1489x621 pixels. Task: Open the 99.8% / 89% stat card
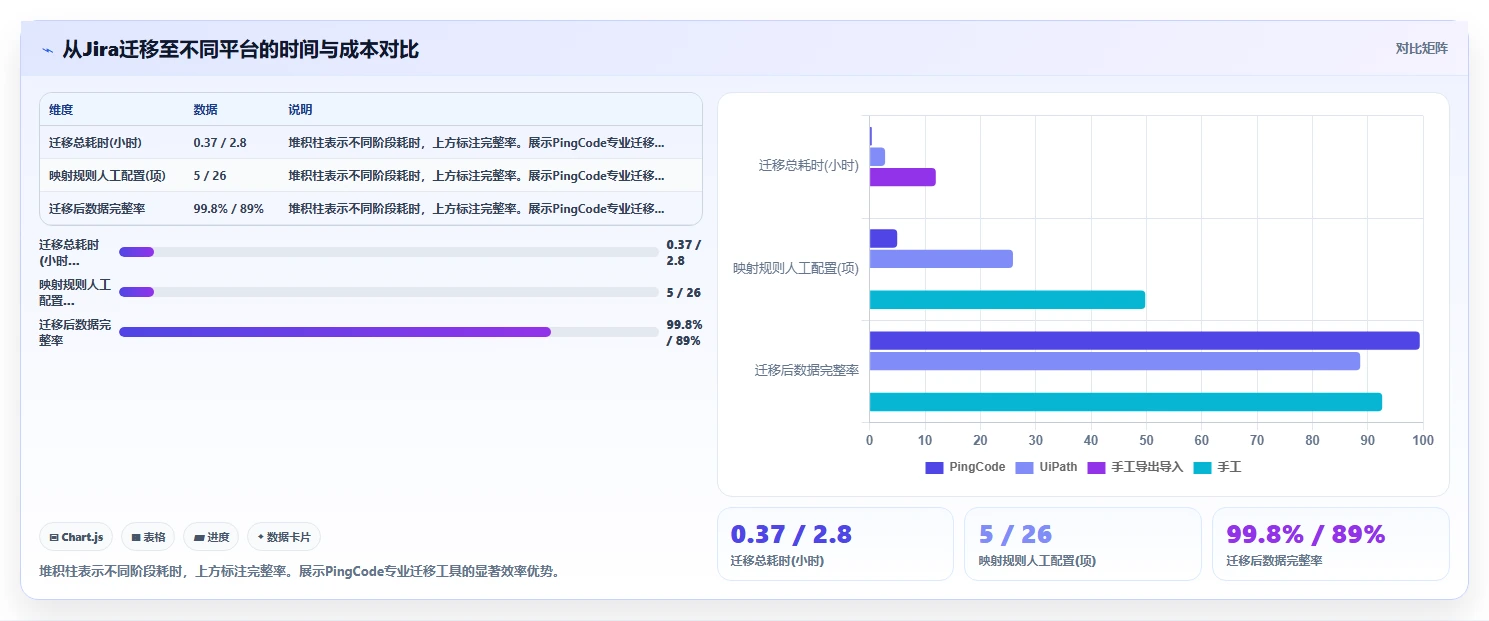point(1331,544)
